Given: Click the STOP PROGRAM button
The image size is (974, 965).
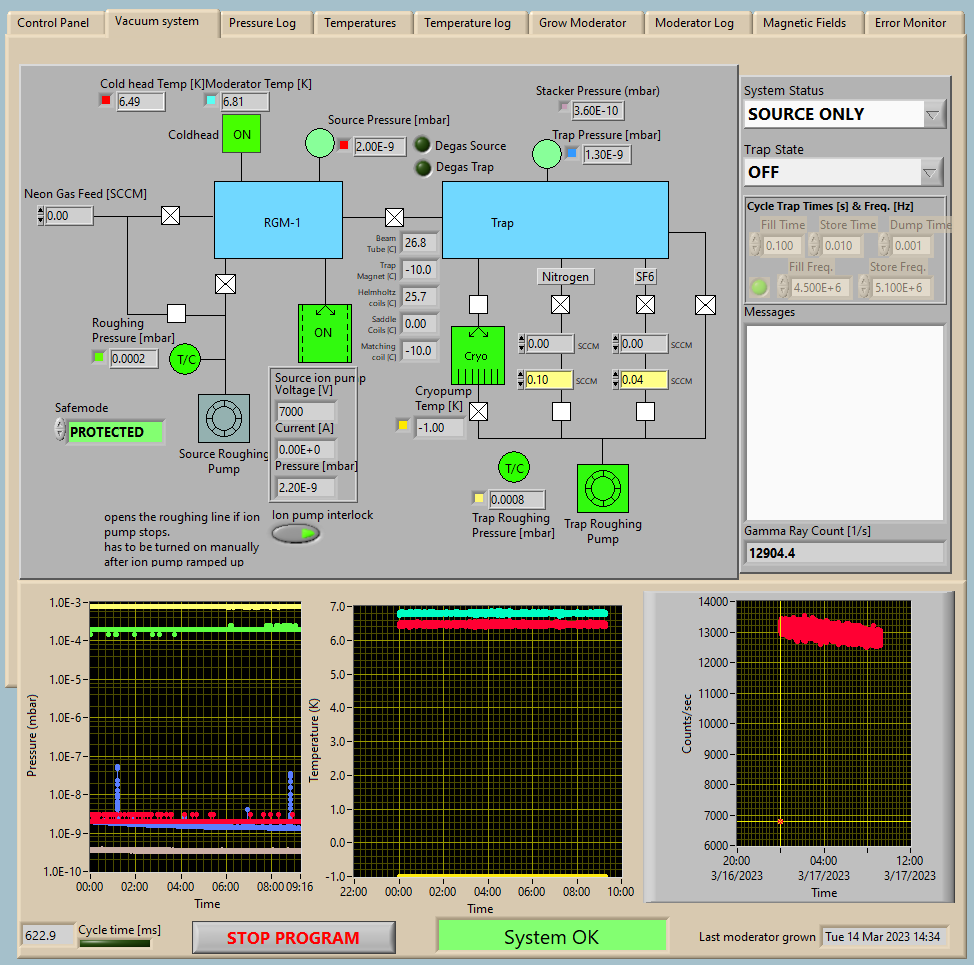Looking at the screenshot, I should 293,937.
